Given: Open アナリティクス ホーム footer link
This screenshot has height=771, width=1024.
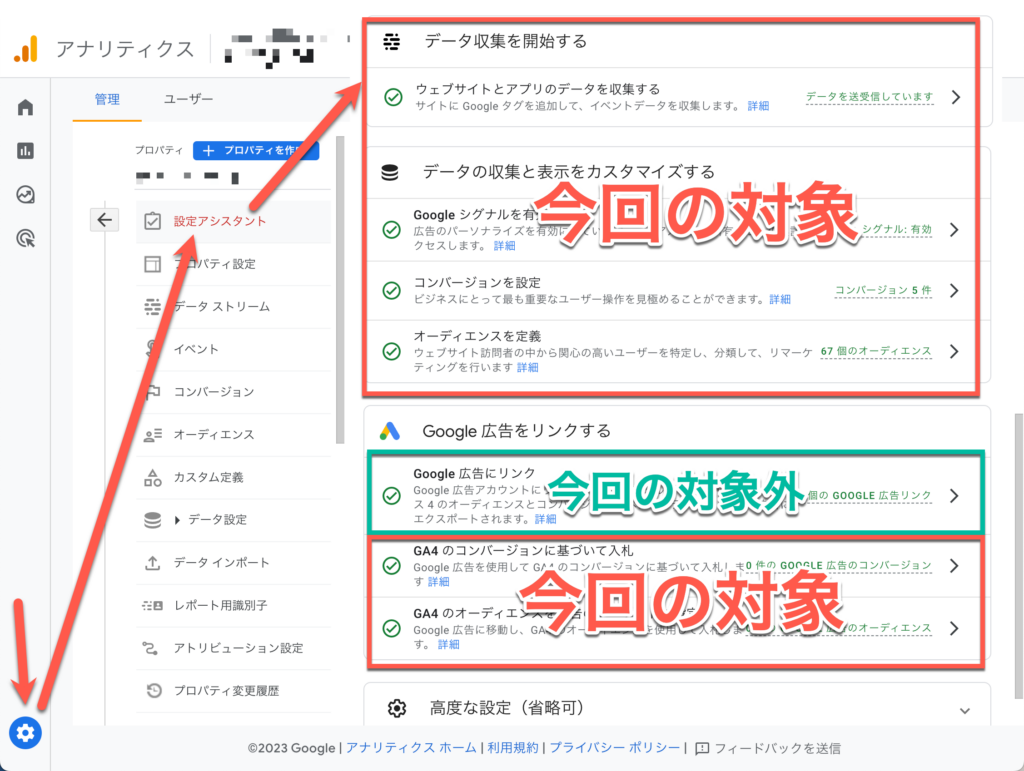Looking at the screenshot, I should pos(411,748).
